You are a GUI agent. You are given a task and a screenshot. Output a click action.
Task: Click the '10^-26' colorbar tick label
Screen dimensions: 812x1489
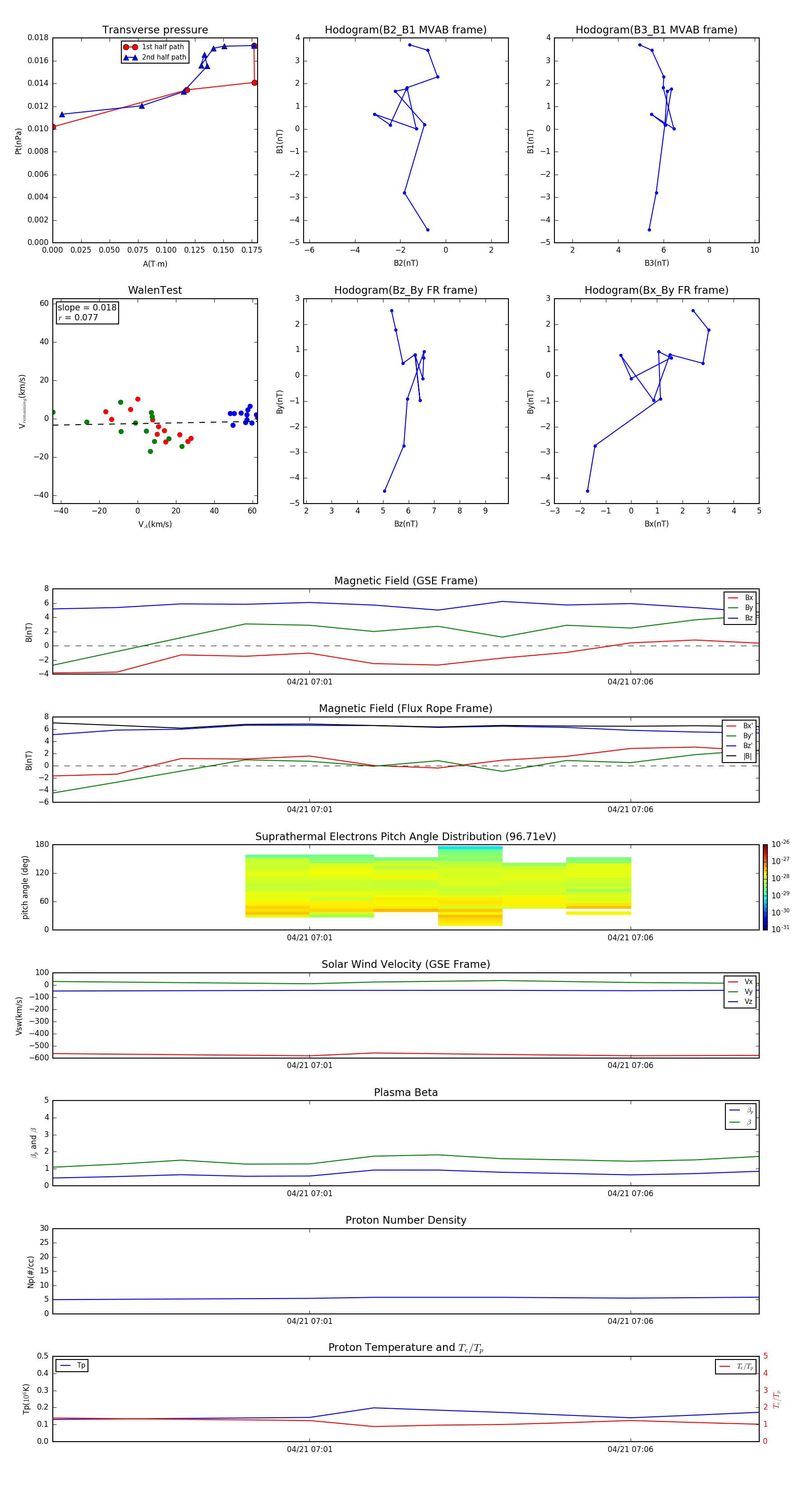pos(780,844)
